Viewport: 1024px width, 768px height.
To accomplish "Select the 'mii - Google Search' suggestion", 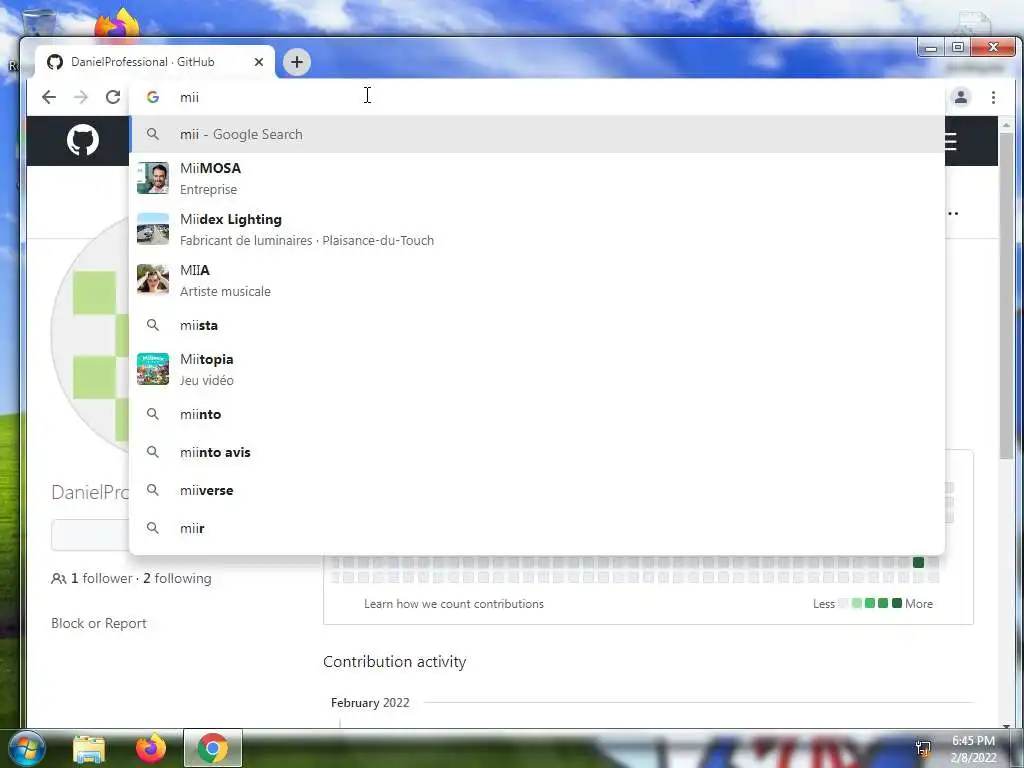I will (537, 135).
